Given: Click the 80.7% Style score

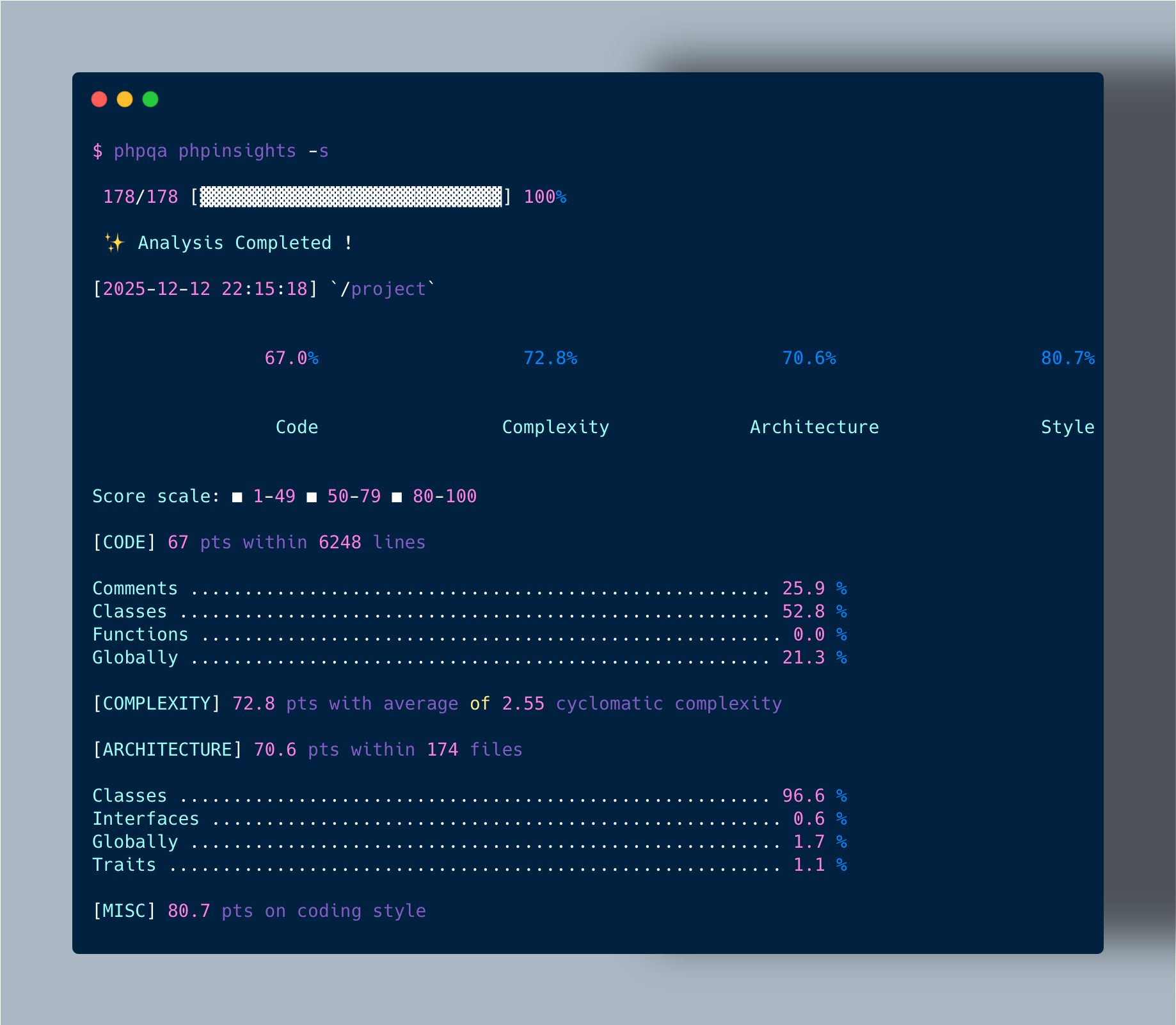Looking at the screenshot, I should [1067, 358].
